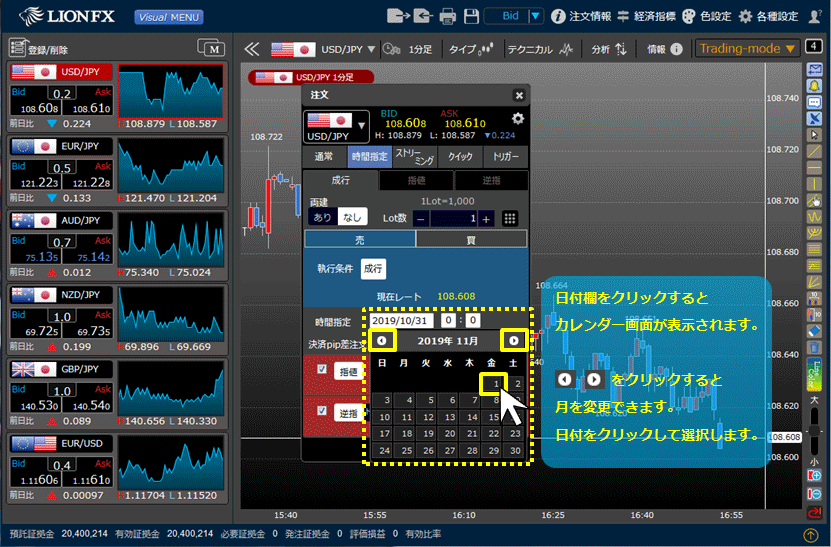The image size is (831, 547).
Task: Select the GBP/JPY rate row
Action: pyautogui.click(x=118, y=393)
